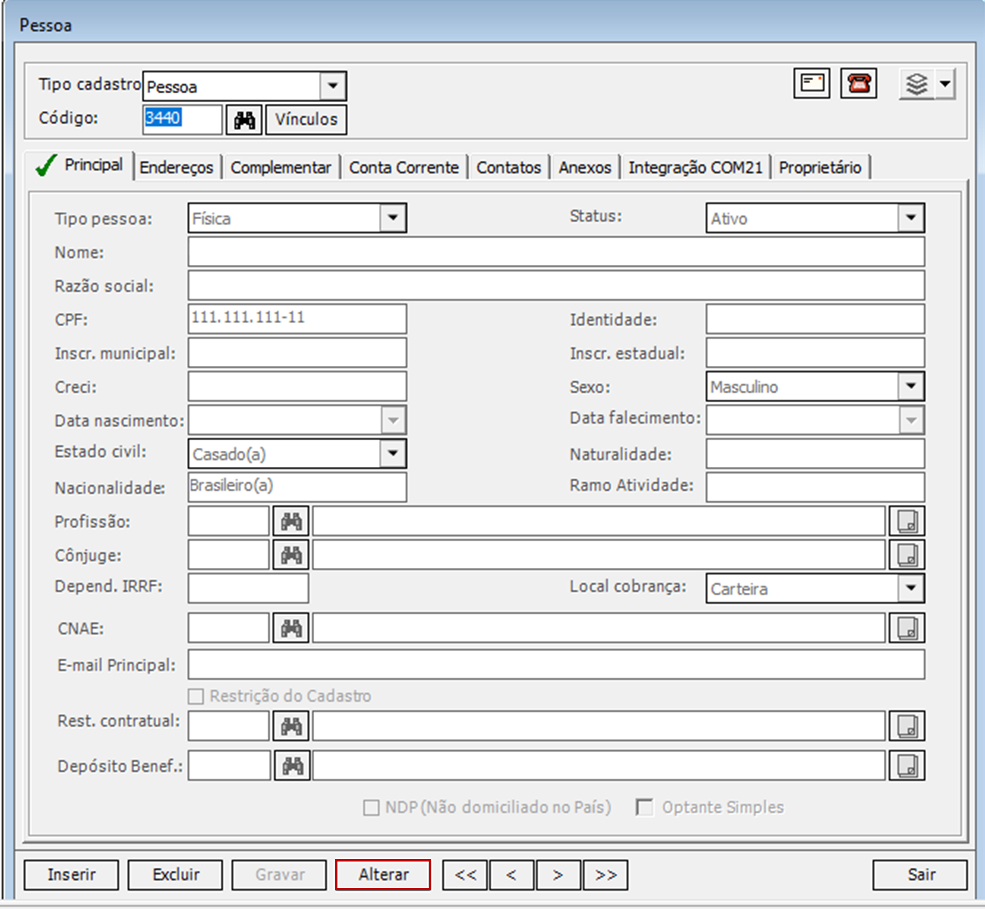Open the Tipo pessoa dropdown
The width and height of the screenshot is (985, 909).
393,219
